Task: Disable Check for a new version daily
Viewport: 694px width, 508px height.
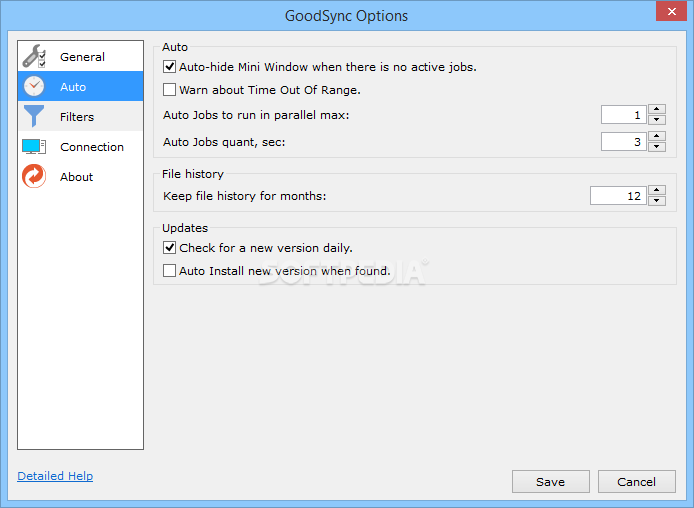Action: 170,247
